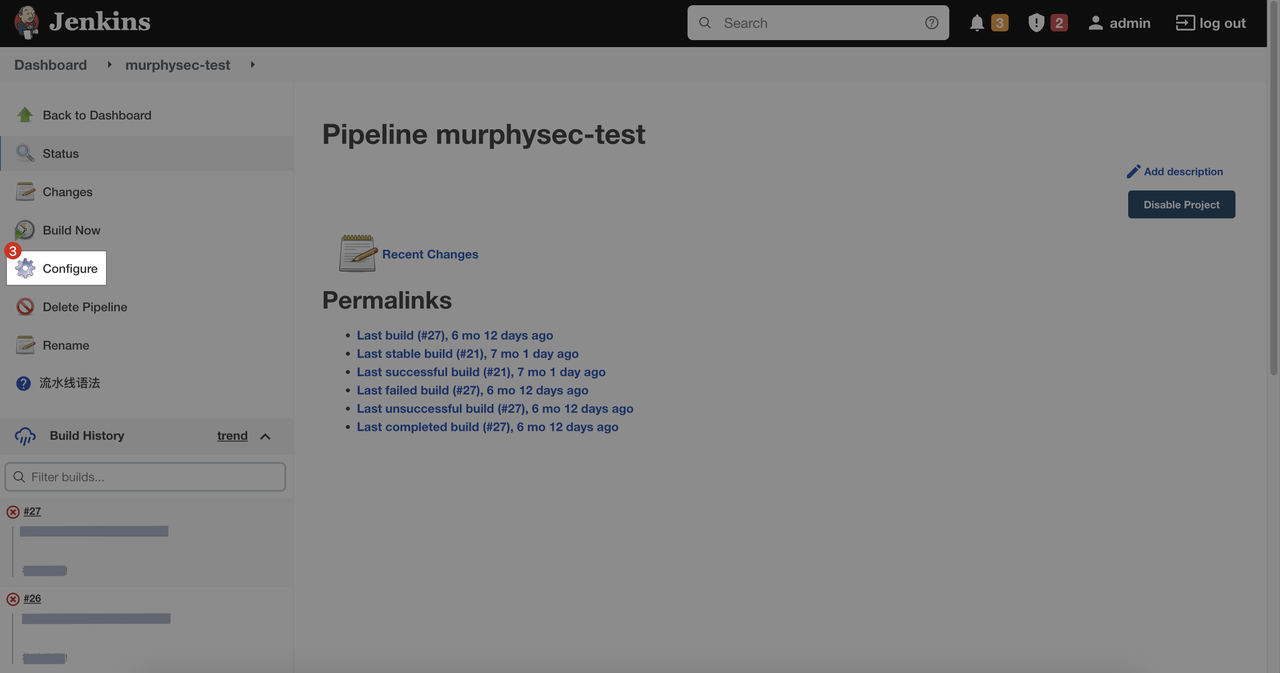This screenshot has width=1280, height=673.
Task: Select Rename in the sidebar
Action: [65, 345]
